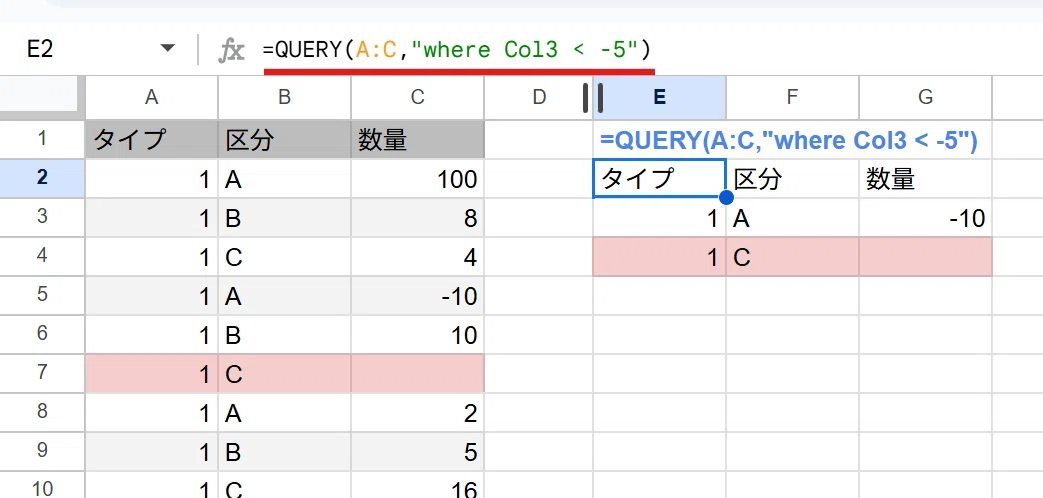Screen dimensions: 1043x498
Task: Select row 2 header
Action: pos(43,178)
